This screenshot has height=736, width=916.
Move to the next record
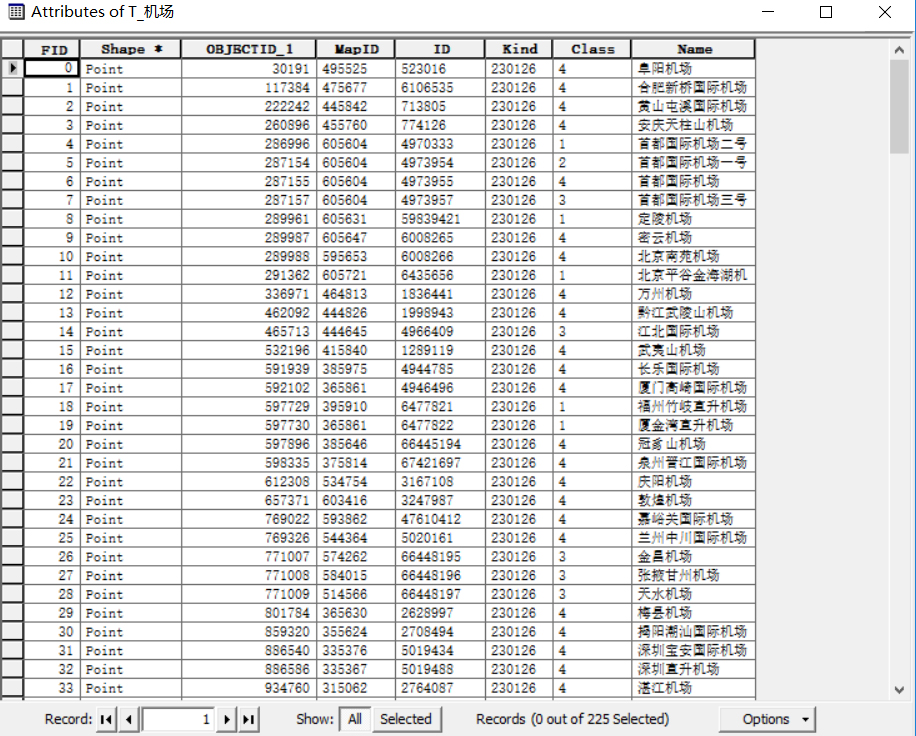point(228,719)
